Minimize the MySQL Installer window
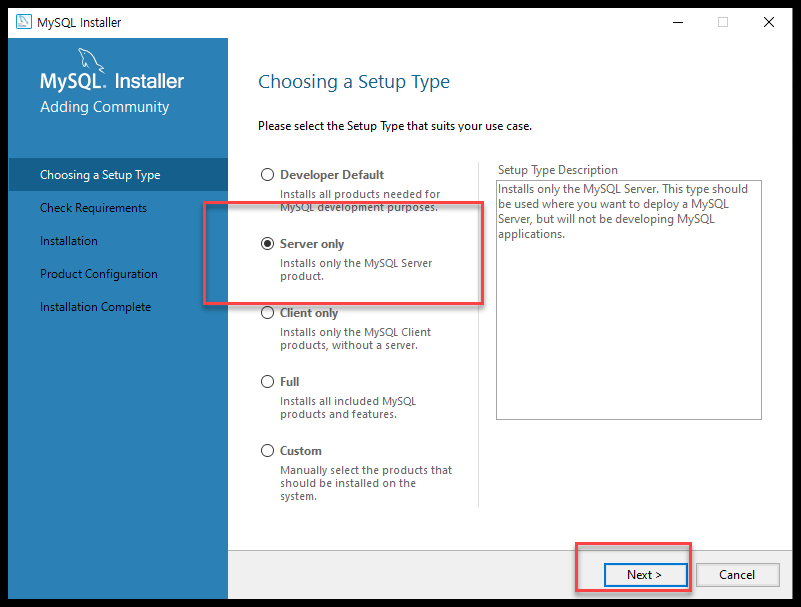801x607 pixels. pyautogui.click(x=678, y=22)
